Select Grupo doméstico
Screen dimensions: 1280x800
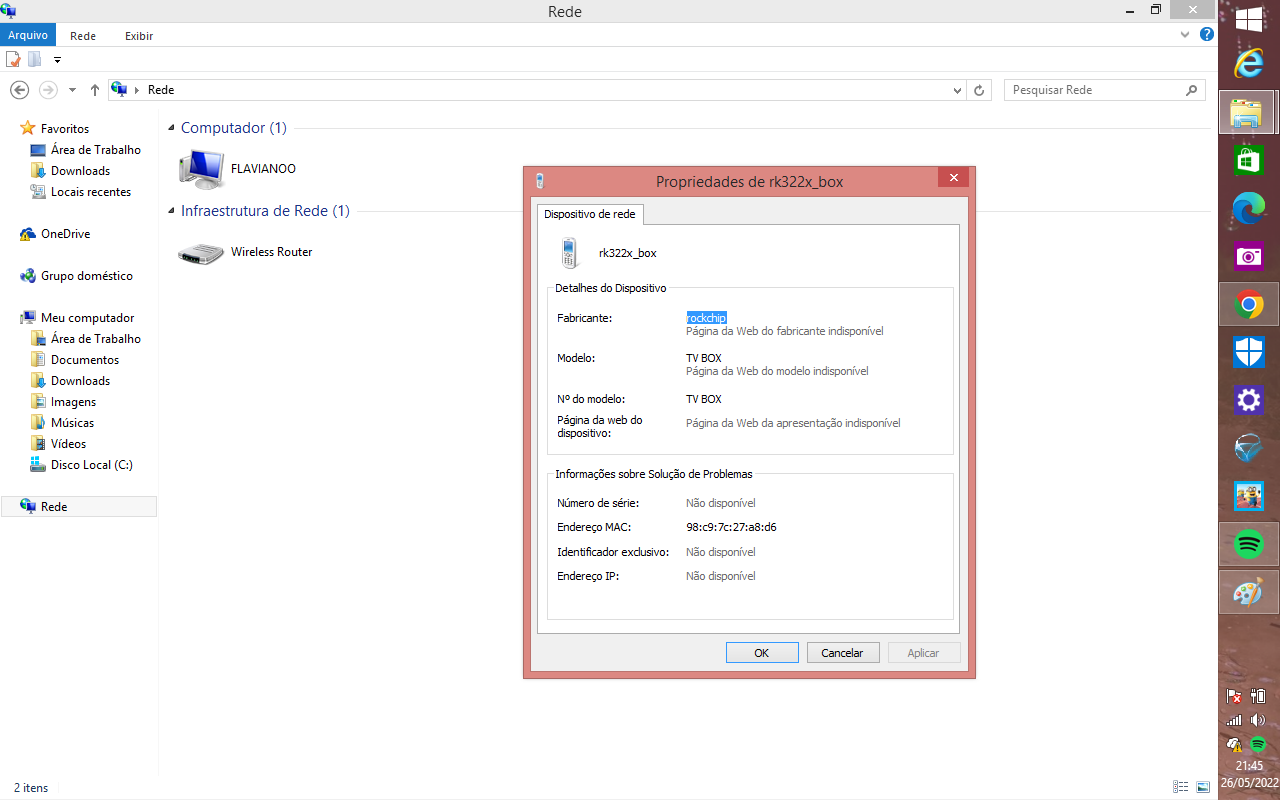pos(86,276)
